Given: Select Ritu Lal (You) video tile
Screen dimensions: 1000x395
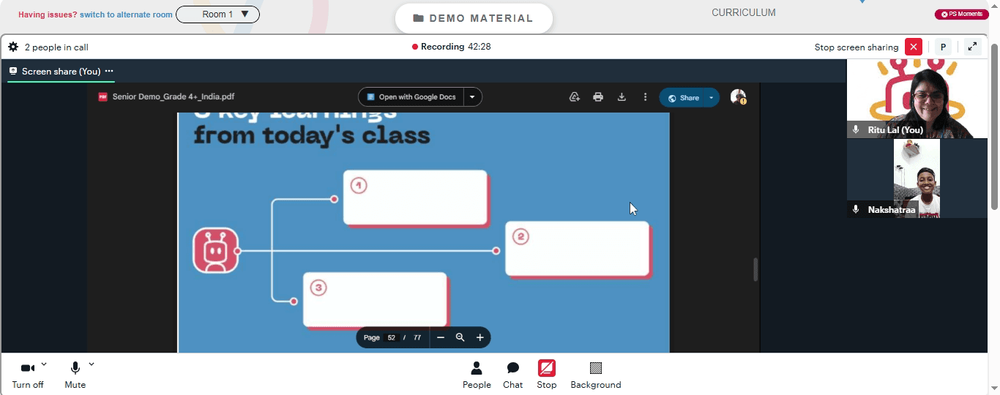Looking at the screenshot, I should [x=916, y=98].
